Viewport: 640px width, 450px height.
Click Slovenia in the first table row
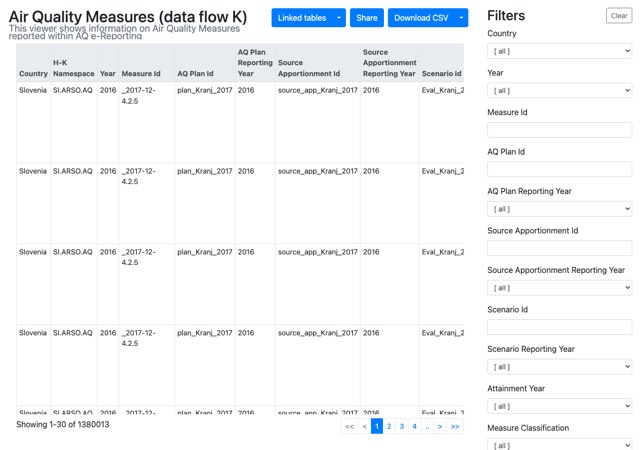coord(33,90)
